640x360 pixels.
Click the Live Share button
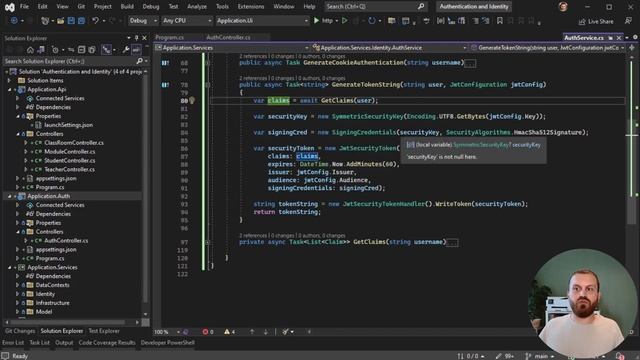pyautogui.click(x=596, y=21)
